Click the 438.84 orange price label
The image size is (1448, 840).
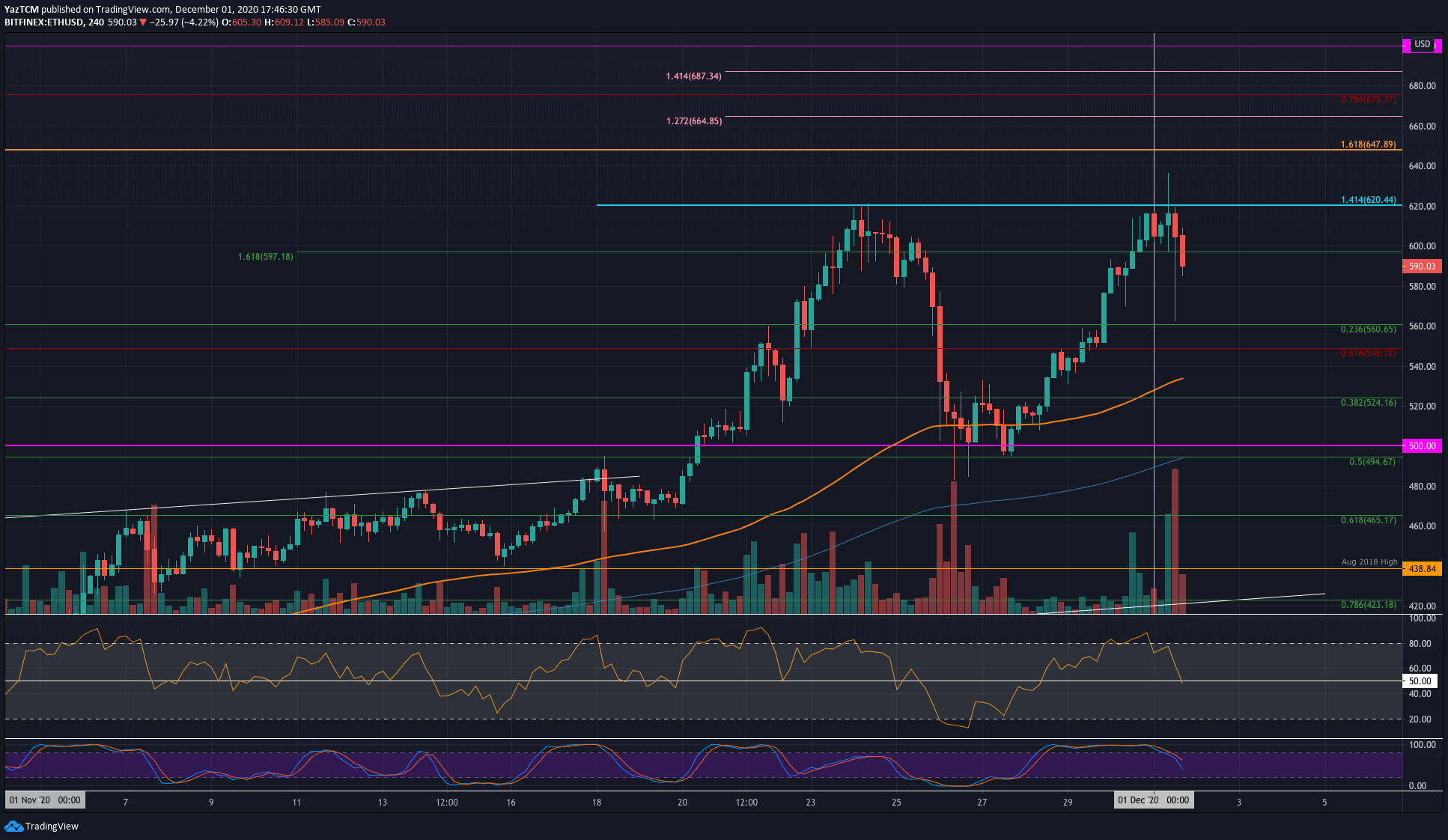pyautogui.click(x=1422, y=569)
